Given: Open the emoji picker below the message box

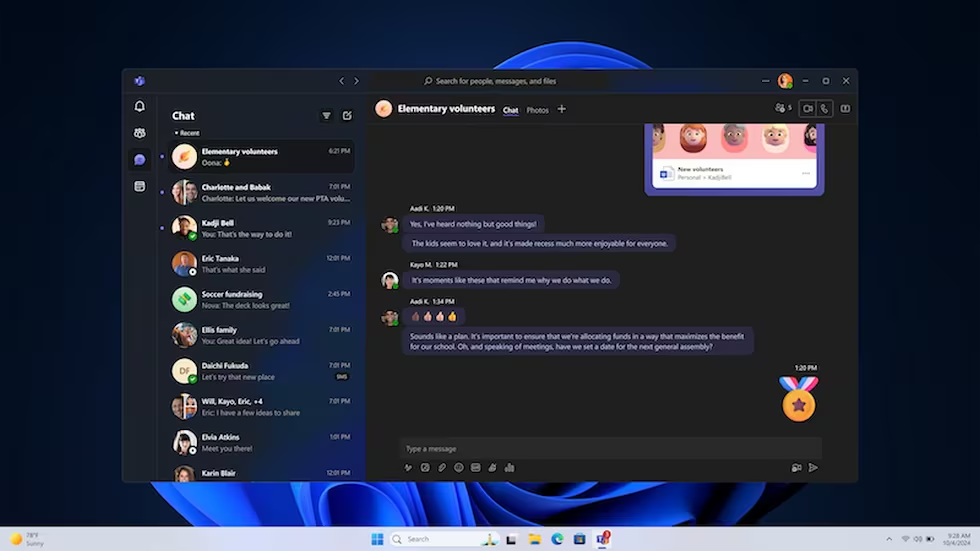Looking at the screenshot, I should click(x=459, y=468).
